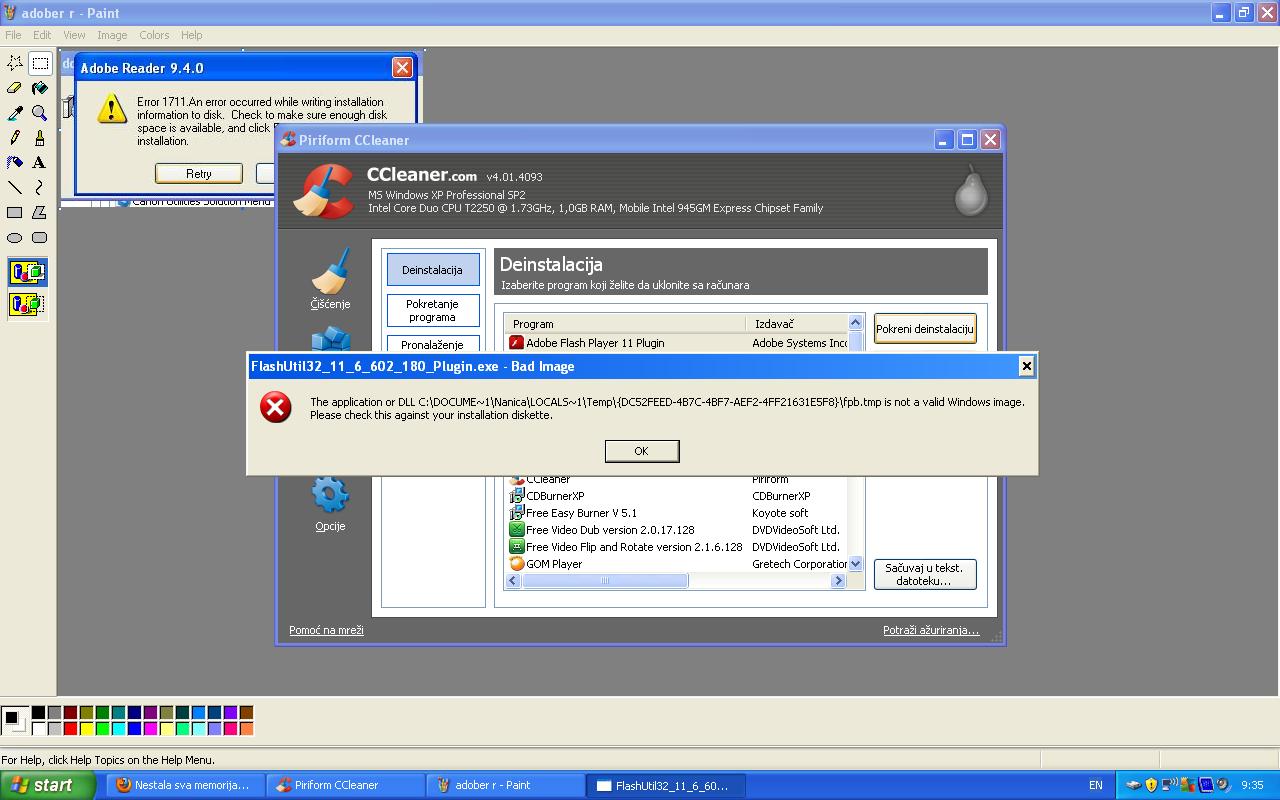Click the wireless network tray icon
1280x800 pixels.
(1169, 785)
